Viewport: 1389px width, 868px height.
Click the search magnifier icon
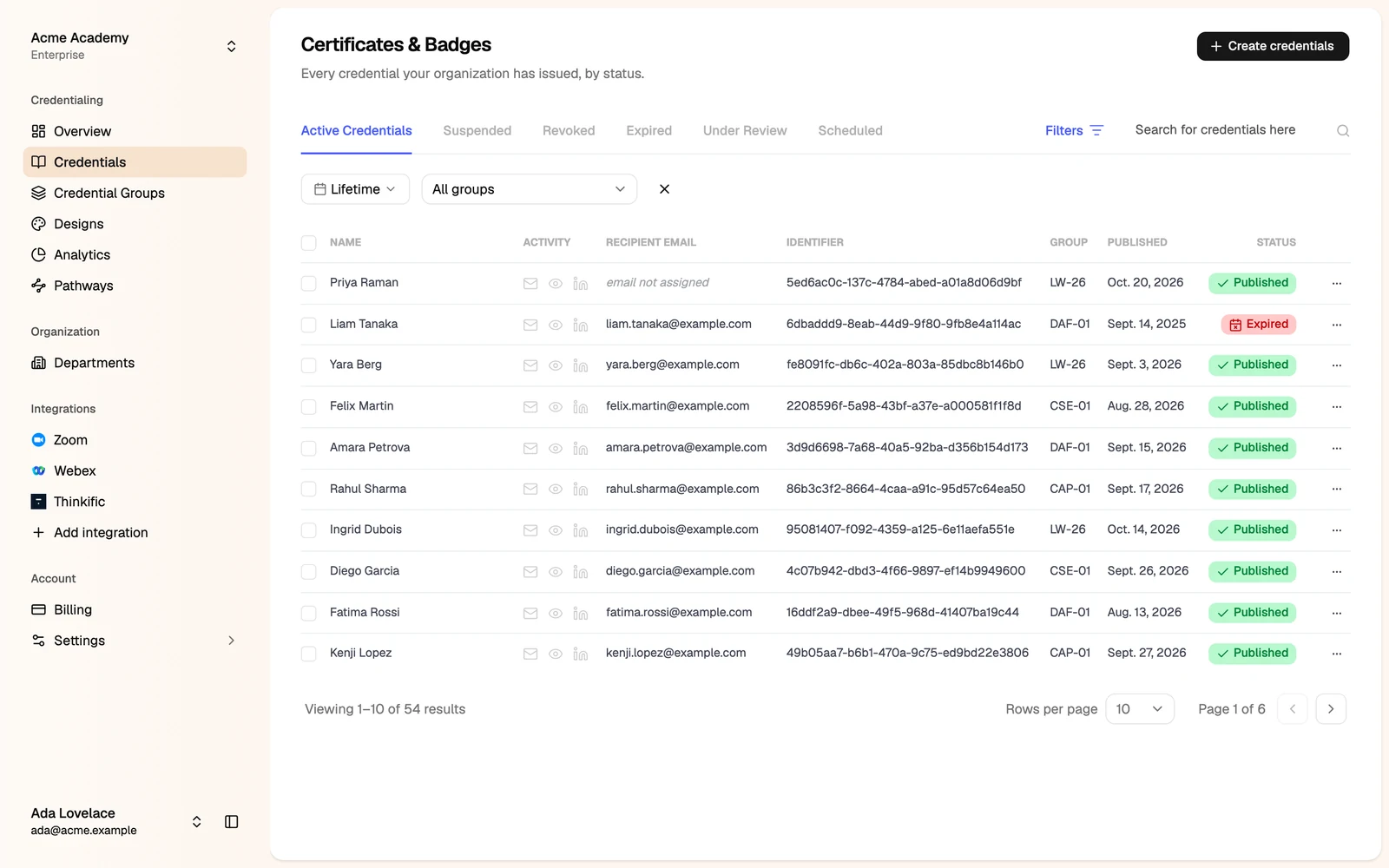pos(1343,131)
